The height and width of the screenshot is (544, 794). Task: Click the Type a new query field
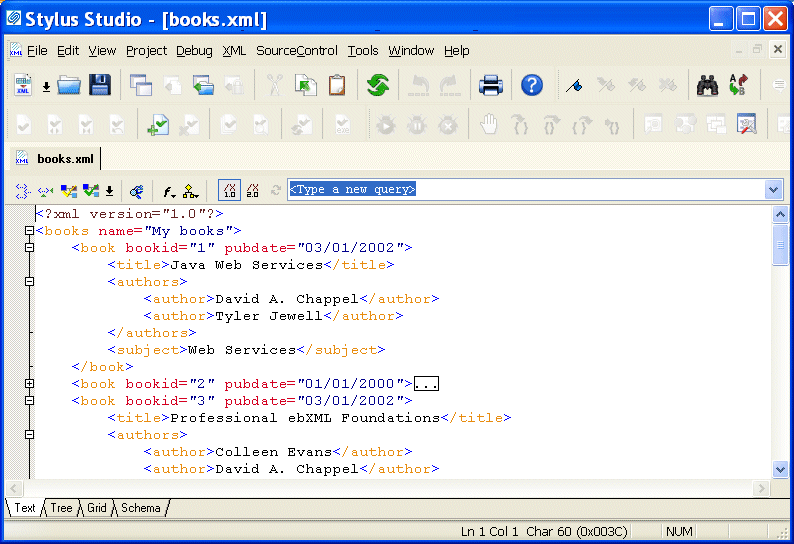pyautogui.click(x=520, y=190)
